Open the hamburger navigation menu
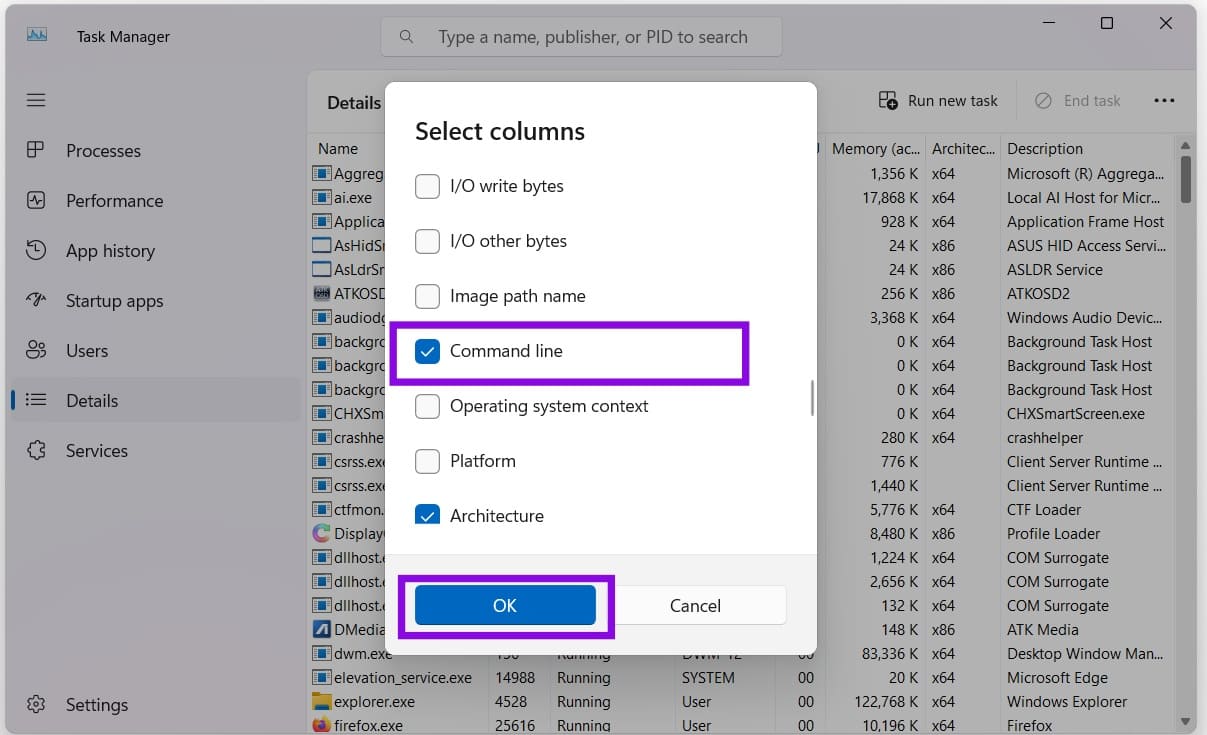1207x735 pixels. 36,100
